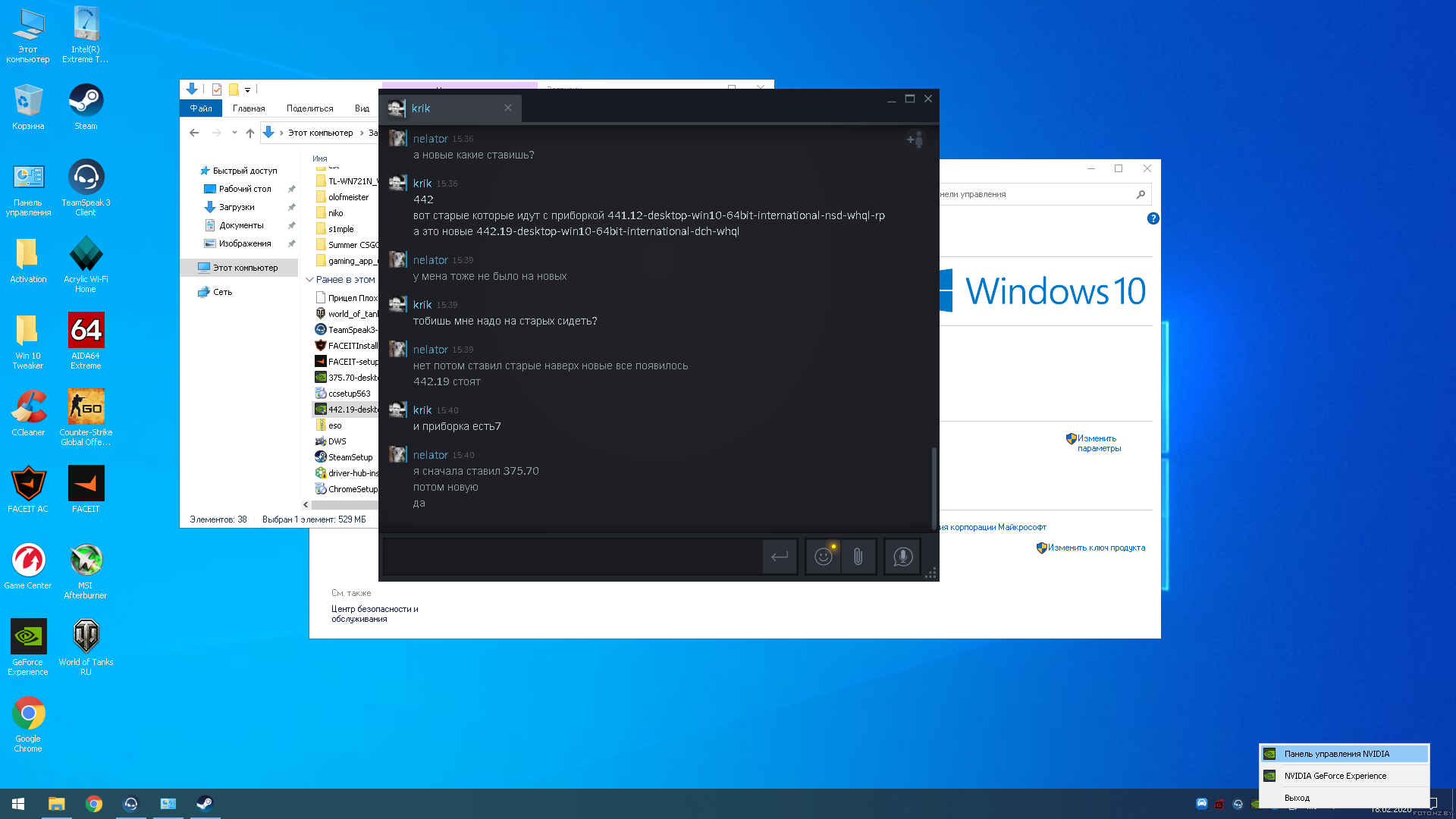Start voice chat with the microphone icon
Image resolution: width=1456 pixels, height=819 pixels.
902,557
